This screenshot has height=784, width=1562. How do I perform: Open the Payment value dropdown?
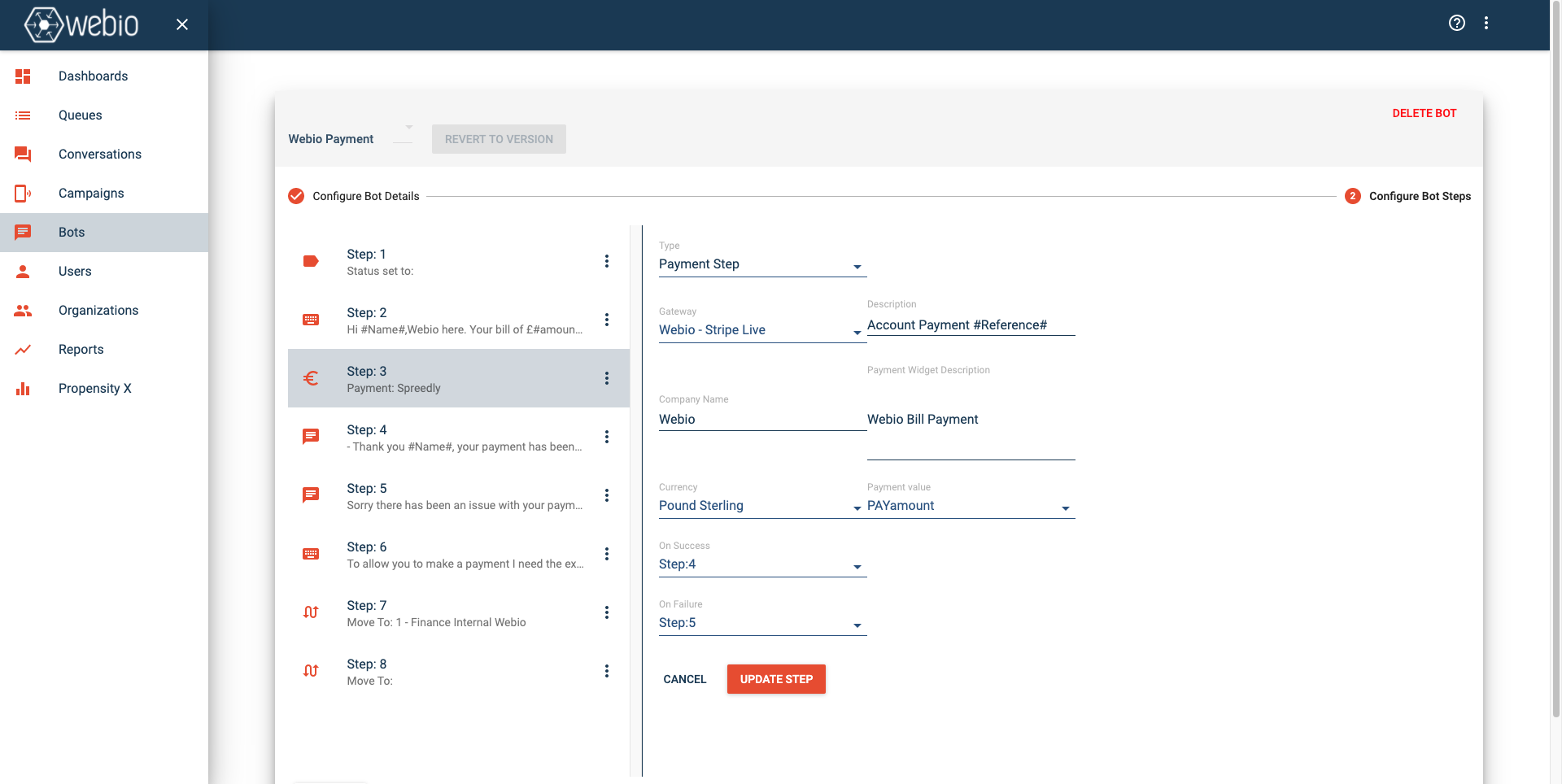(x=971, y=506)
